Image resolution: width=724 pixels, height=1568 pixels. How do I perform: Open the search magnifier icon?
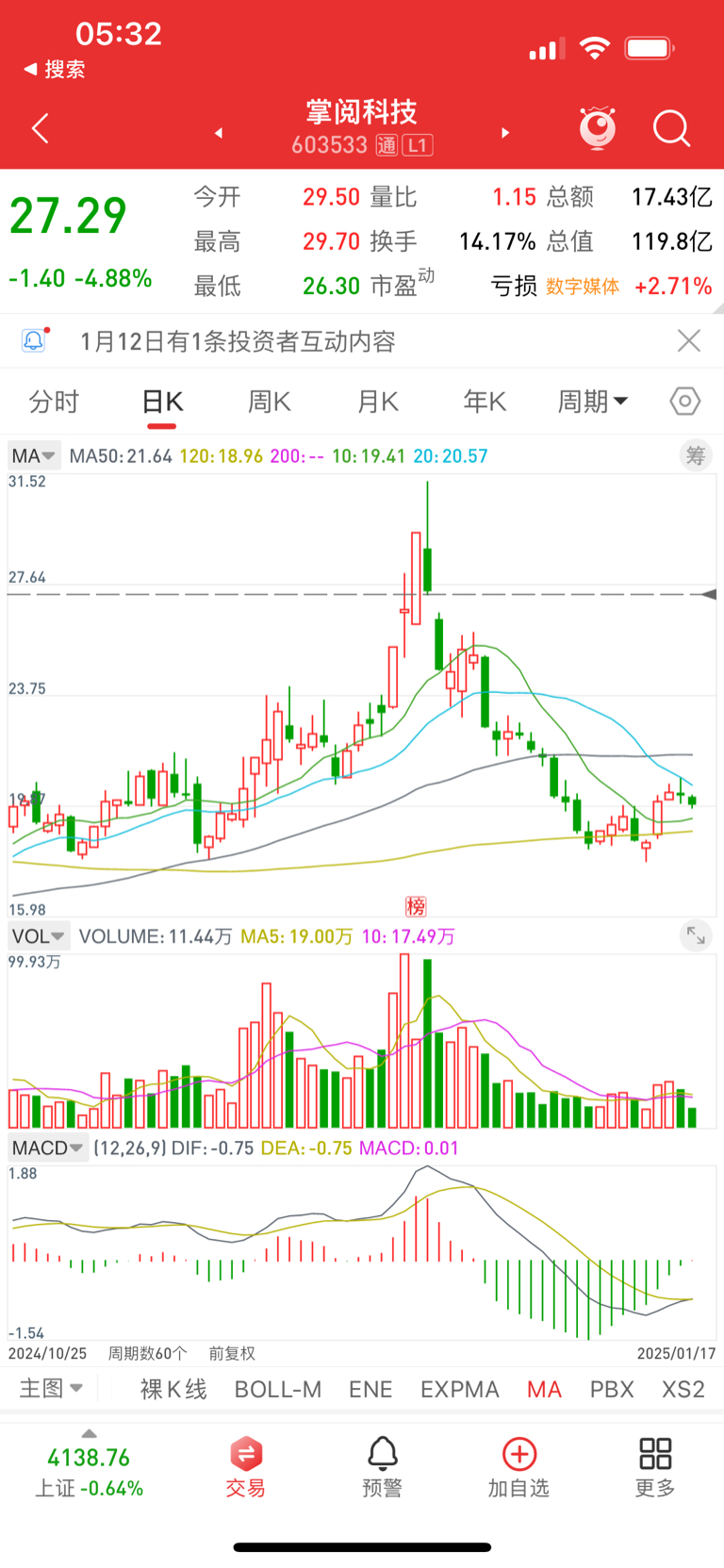(x=672, y=128)
